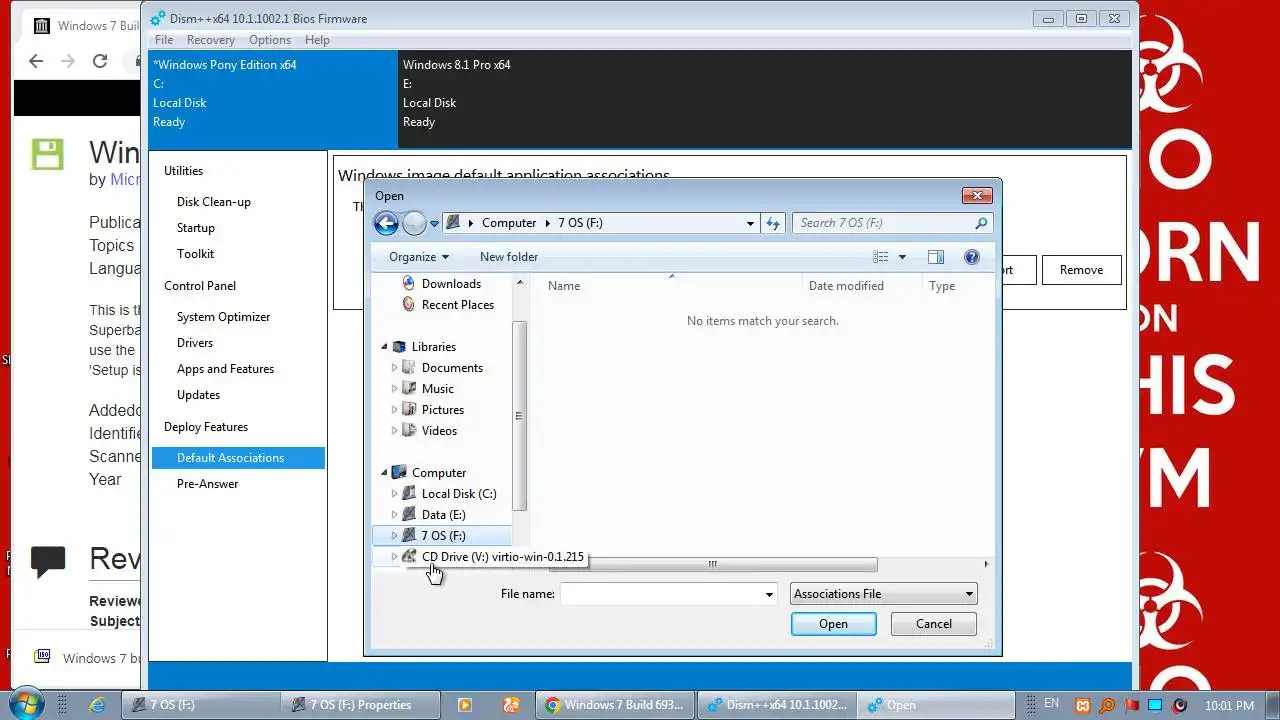
Task: Click the Recent Places icon in the tree
Action: click(408, 305)
